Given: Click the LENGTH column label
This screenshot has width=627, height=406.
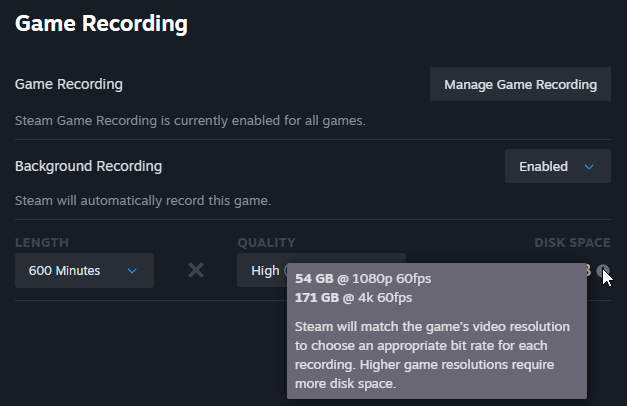Looking at the screenshot, I should tap(42, 242).
